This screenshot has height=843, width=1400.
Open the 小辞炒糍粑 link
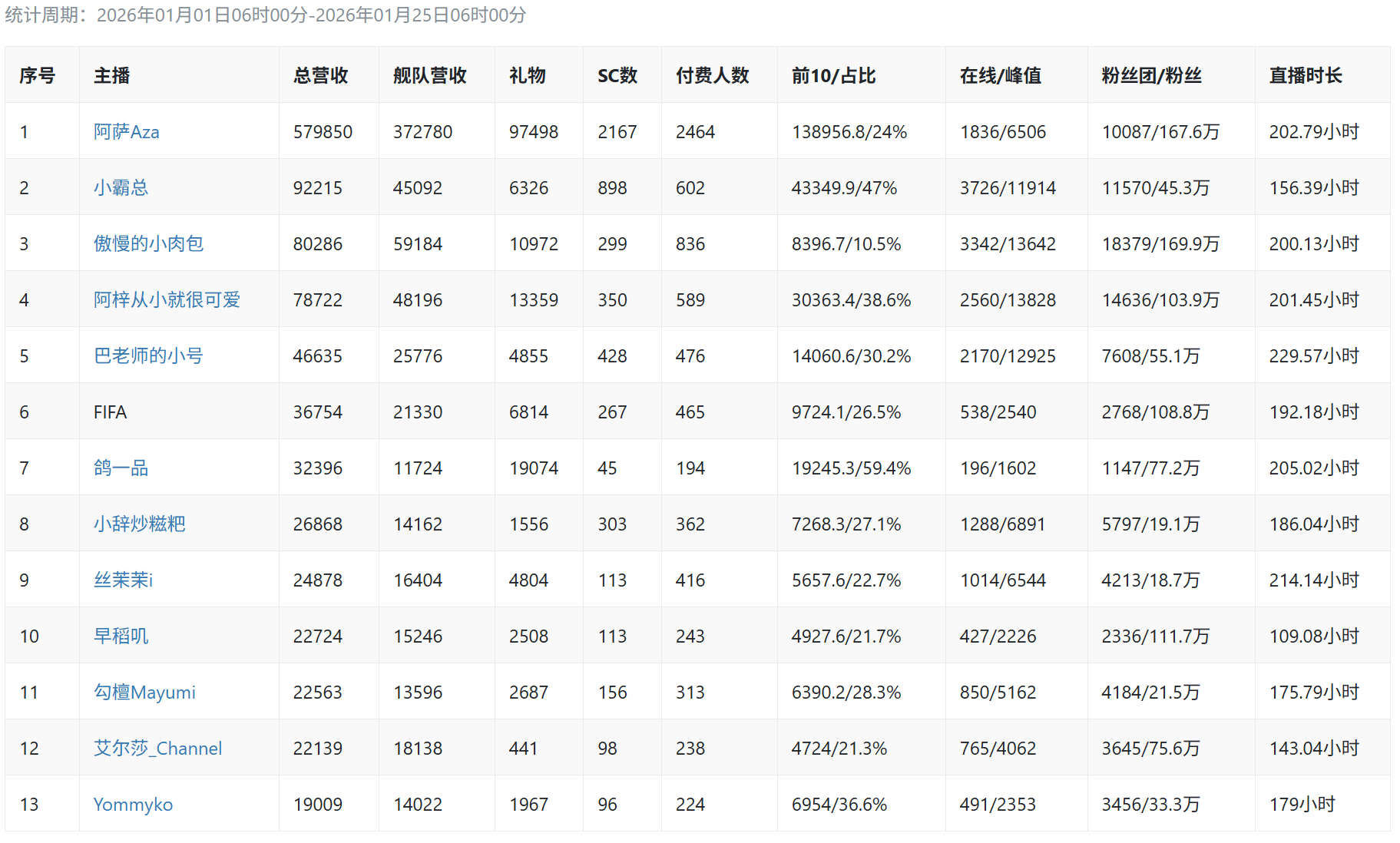pyautogui.click(x=139, y=524)
